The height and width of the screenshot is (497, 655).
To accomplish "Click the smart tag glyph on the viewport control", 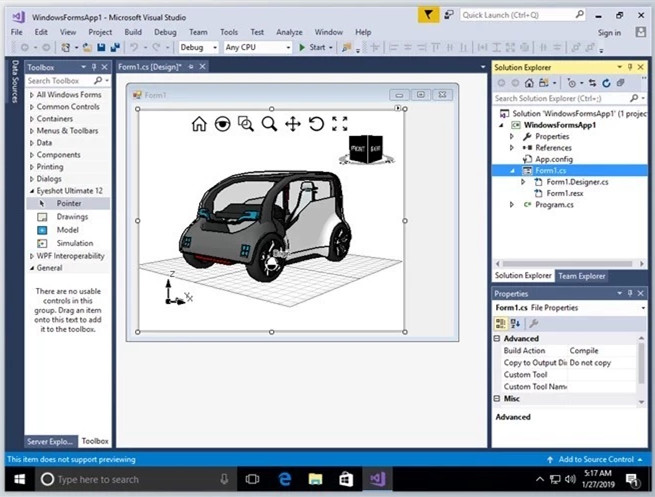I will click(398, 108).
